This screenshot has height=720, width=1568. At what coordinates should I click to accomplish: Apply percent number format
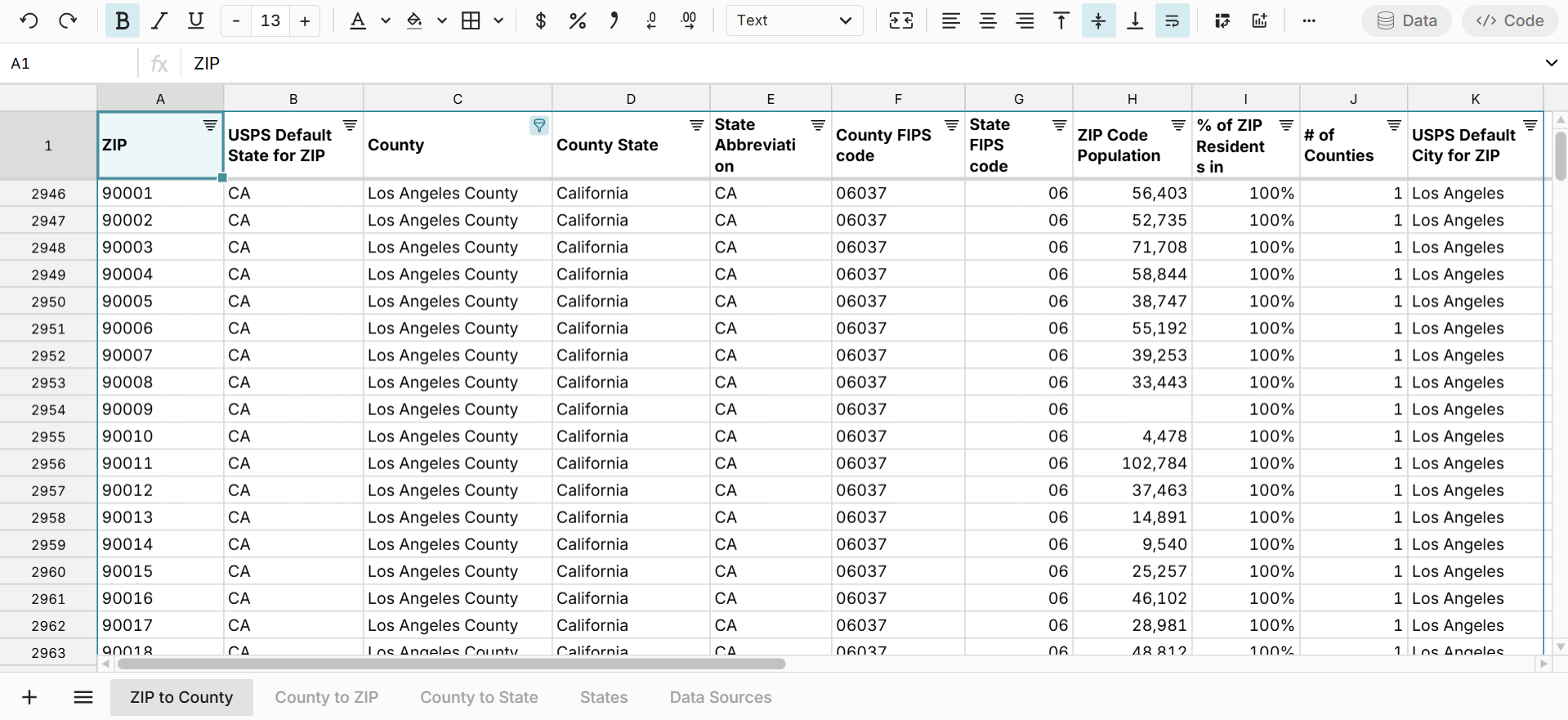(x=577, y=20)
